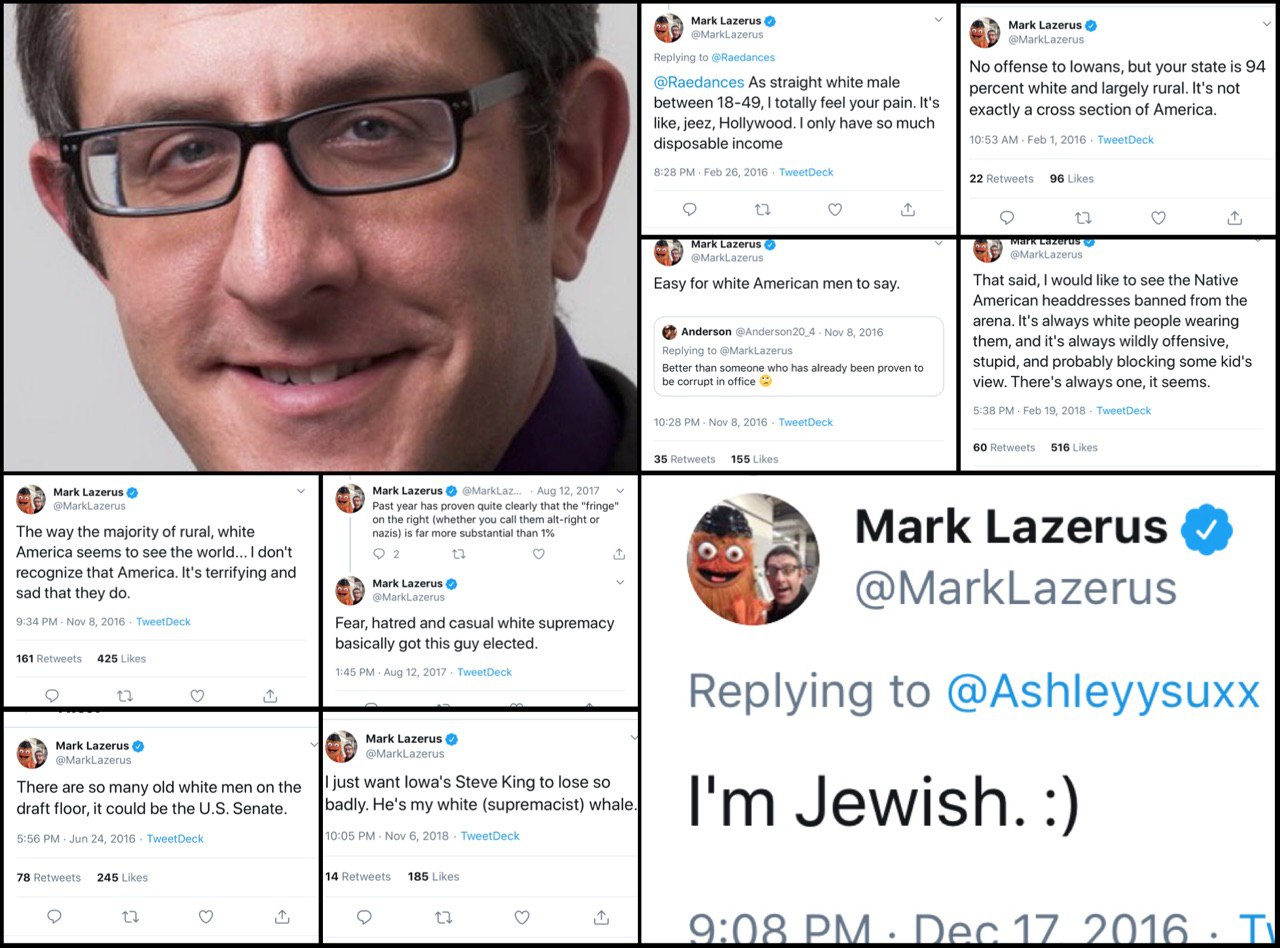This screenshot has width=1280, height=948.
Task: View the 161 Retweets list
Action: click(x=49, y=659)
